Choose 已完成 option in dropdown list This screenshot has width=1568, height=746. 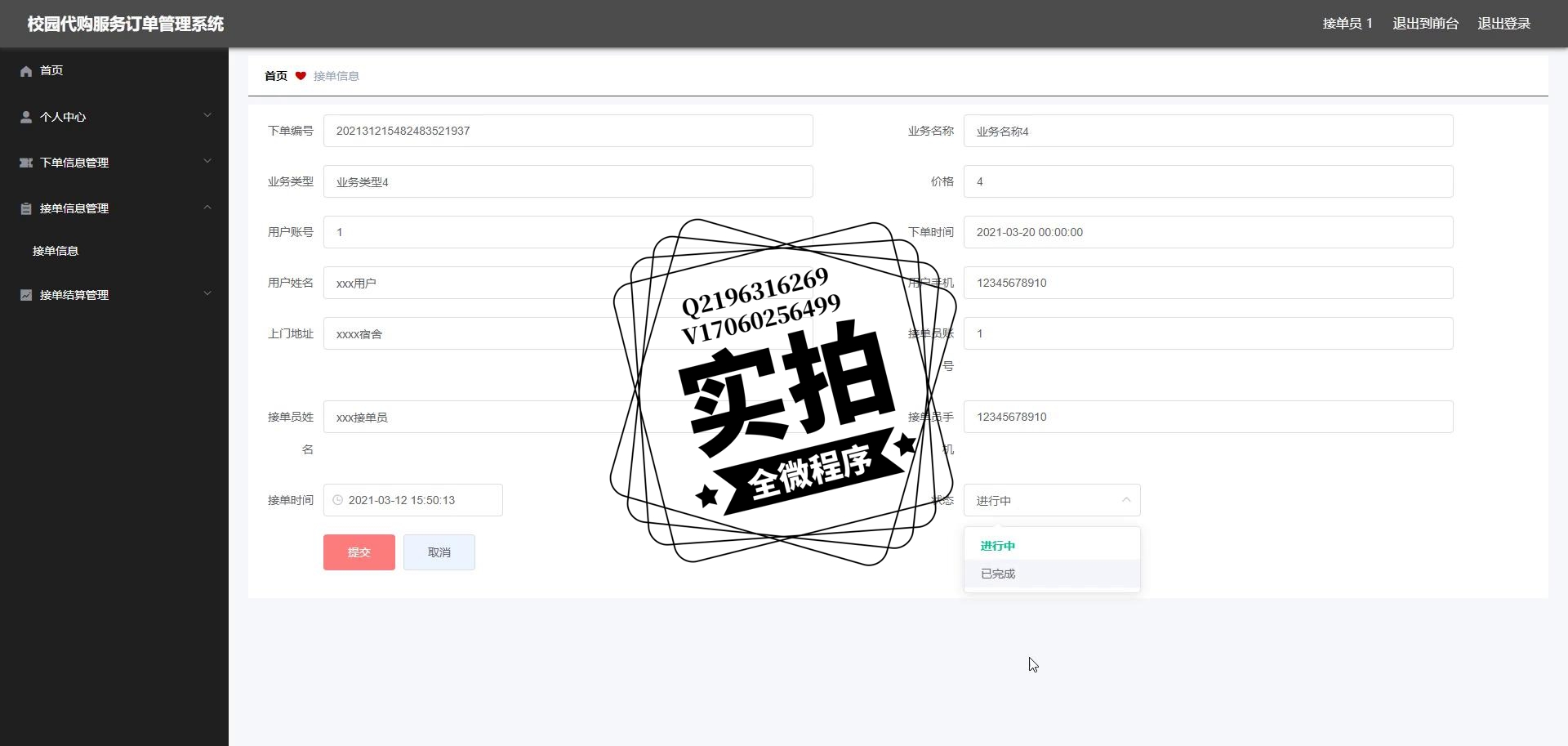(x=1052, y=574)
